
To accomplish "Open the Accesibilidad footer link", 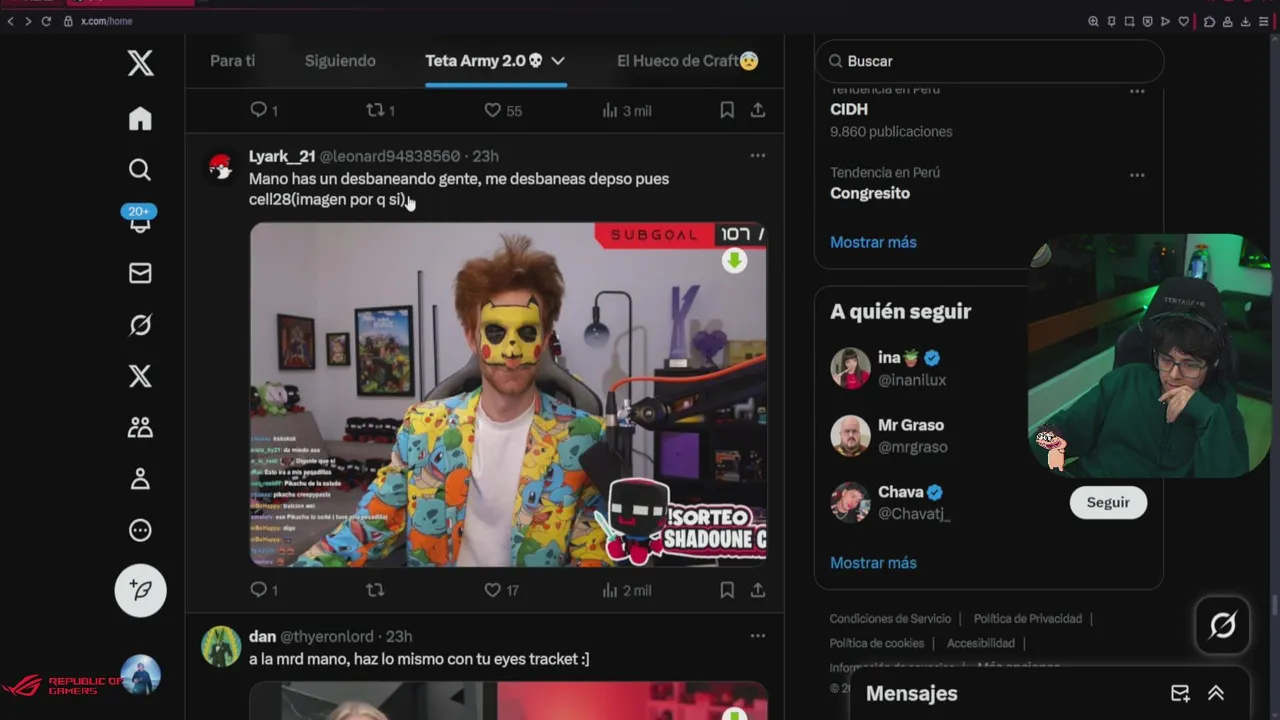I will [981, 643].
